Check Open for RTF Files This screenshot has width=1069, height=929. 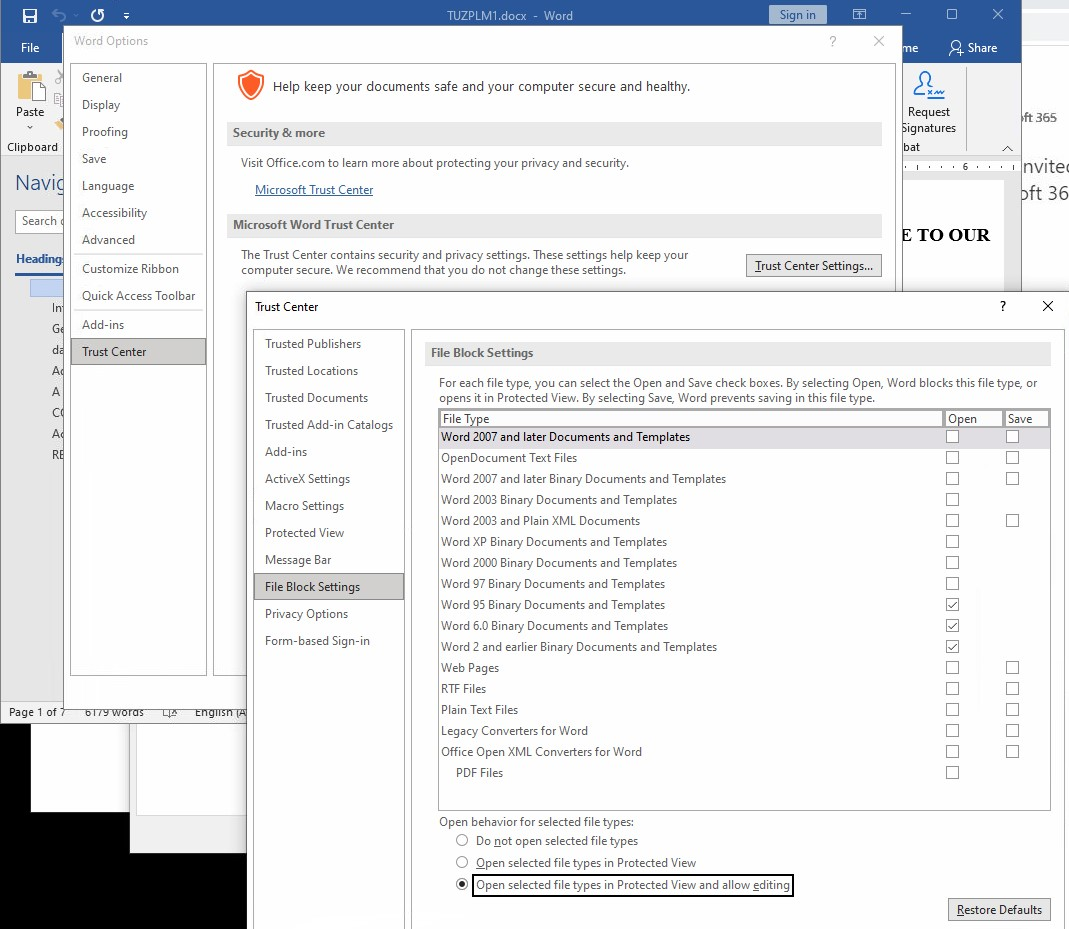pyautogui.click(x=952, y=689)
